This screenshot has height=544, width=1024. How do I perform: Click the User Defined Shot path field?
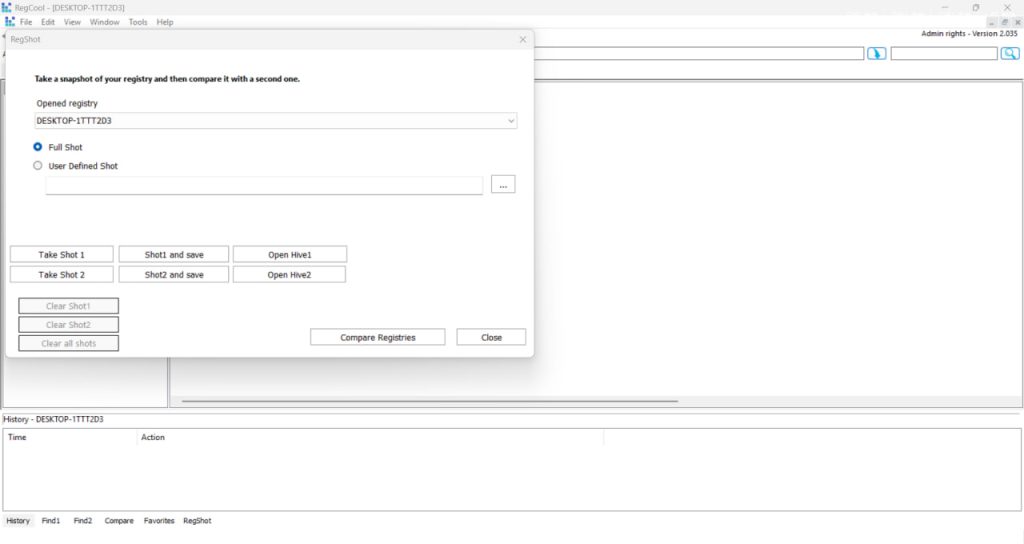[x=264, y=185]
